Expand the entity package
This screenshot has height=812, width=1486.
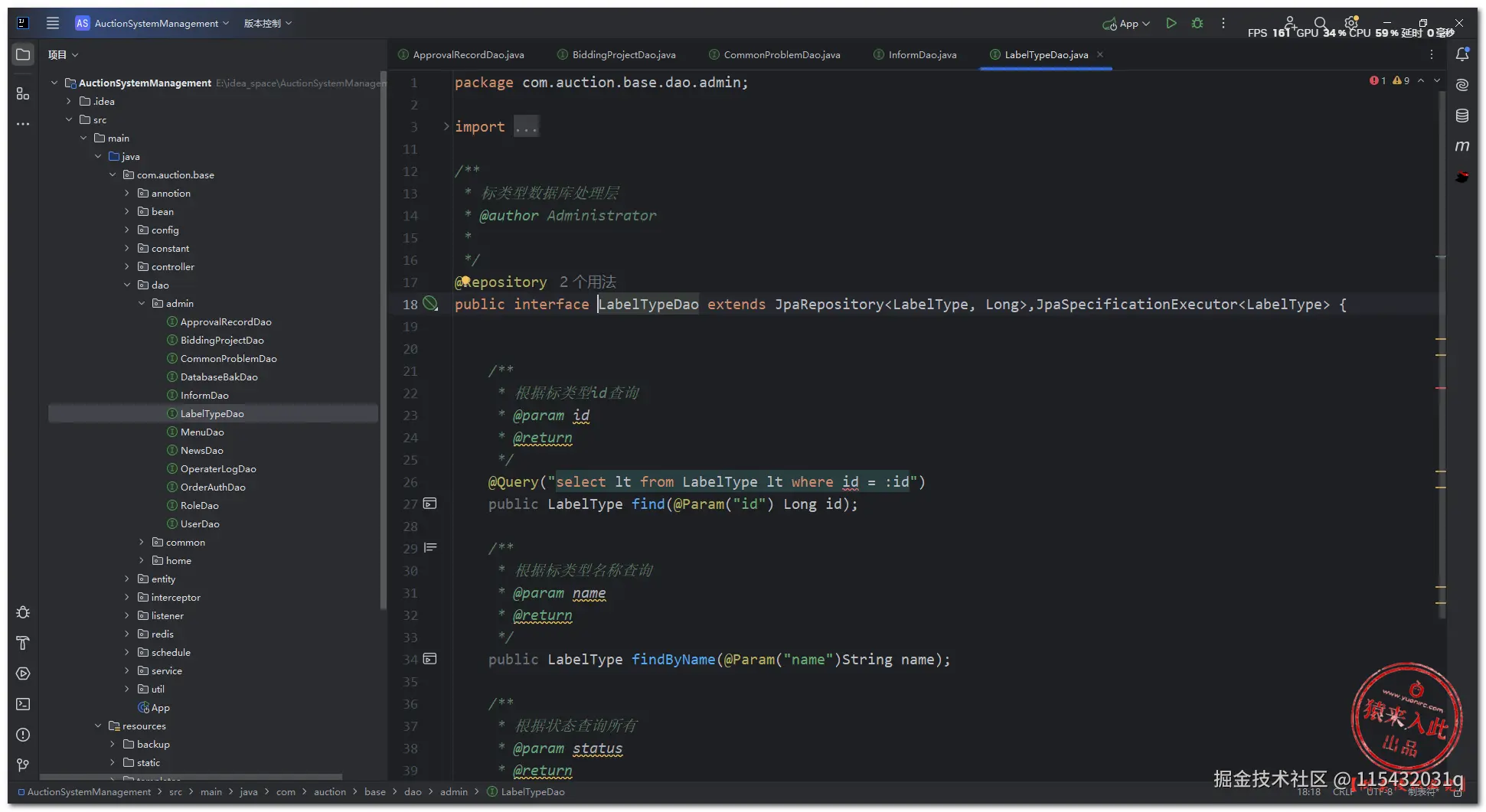(x=127, y=579)
